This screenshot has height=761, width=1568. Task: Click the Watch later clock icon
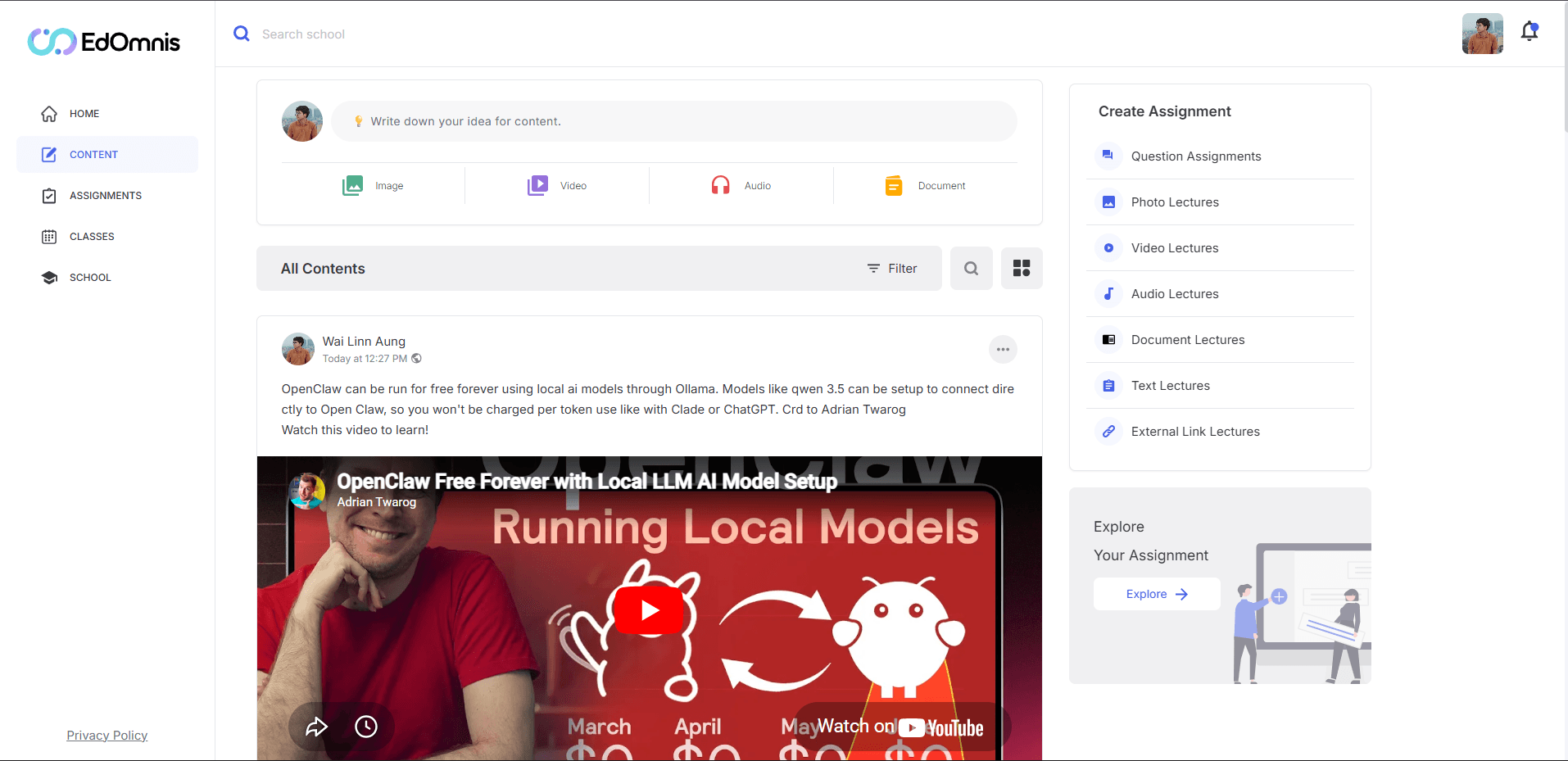tap(366, 727)
